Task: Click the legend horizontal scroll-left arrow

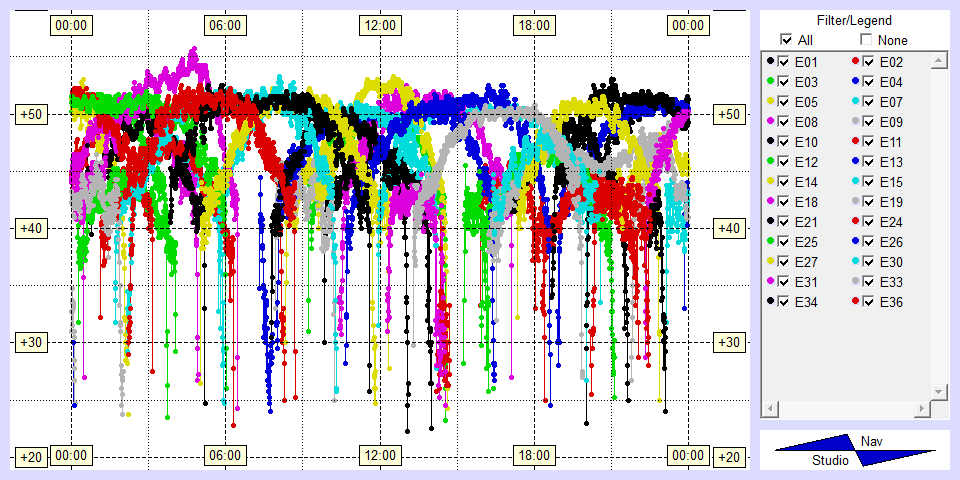Action: point(770,409)
